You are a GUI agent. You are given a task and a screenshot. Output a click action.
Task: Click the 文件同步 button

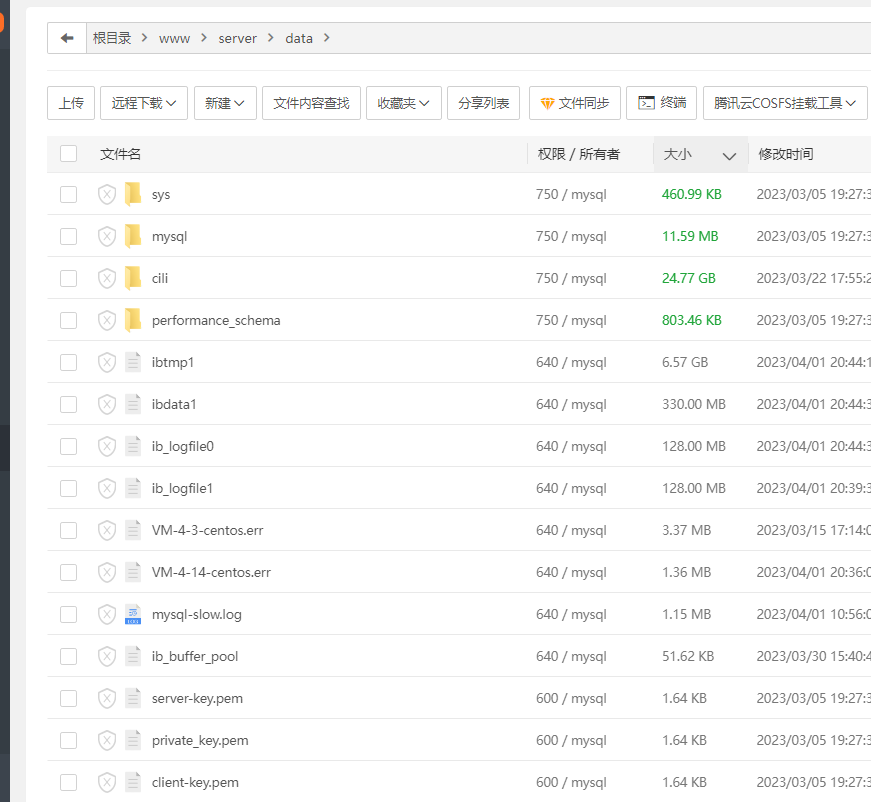click(574, 103)
